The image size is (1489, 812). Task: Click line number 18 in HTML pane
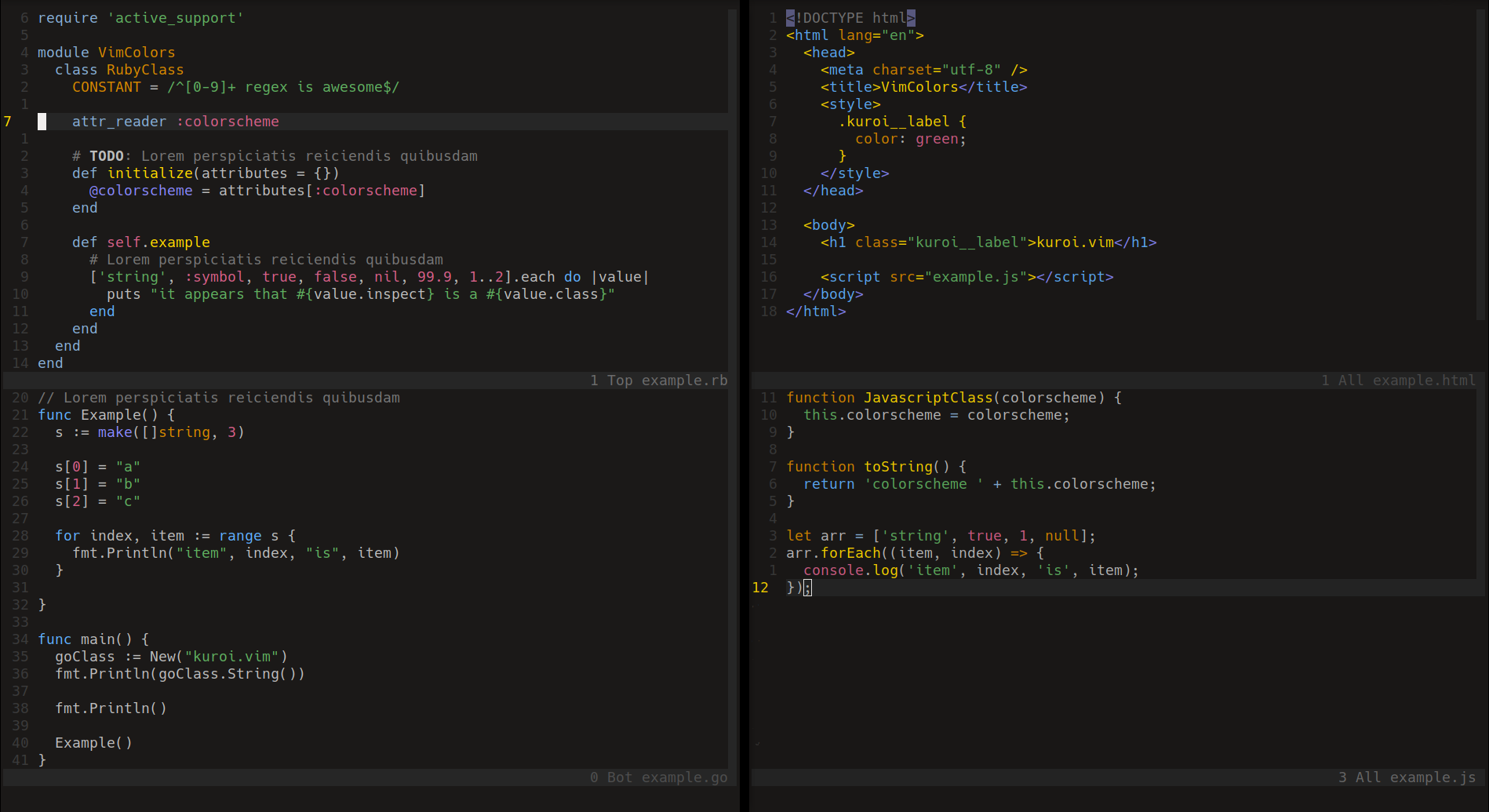click(x=769, y=311)
